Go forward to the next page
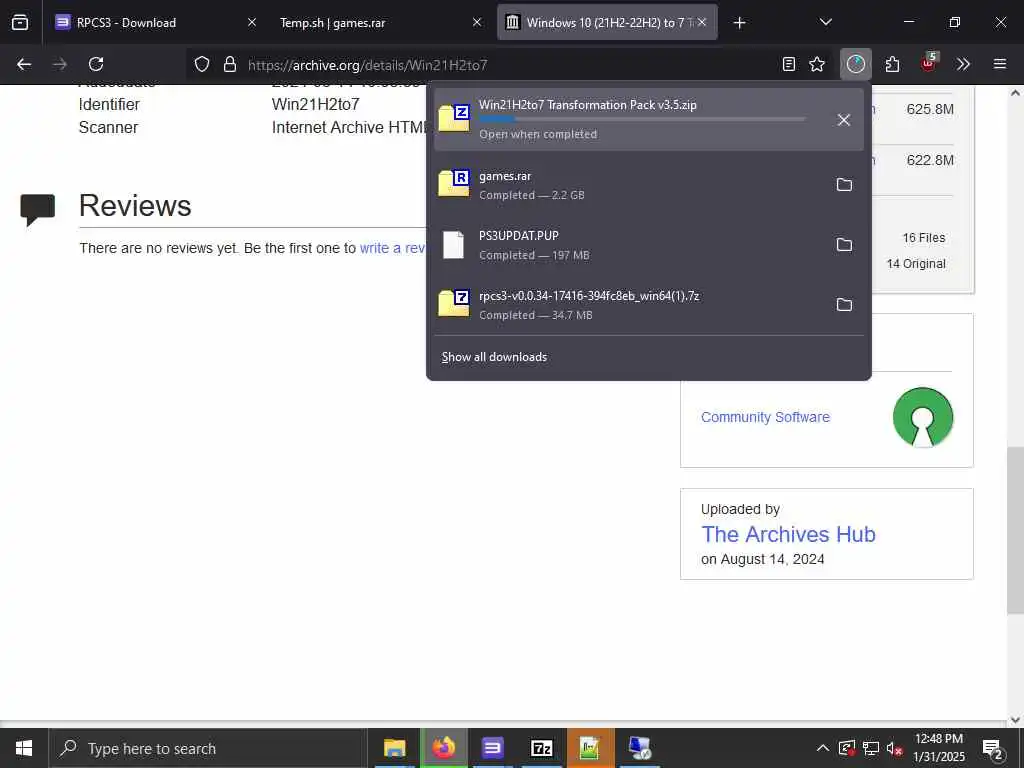The height and width of the screenshot is (768, 1024). tap(60, 64)
